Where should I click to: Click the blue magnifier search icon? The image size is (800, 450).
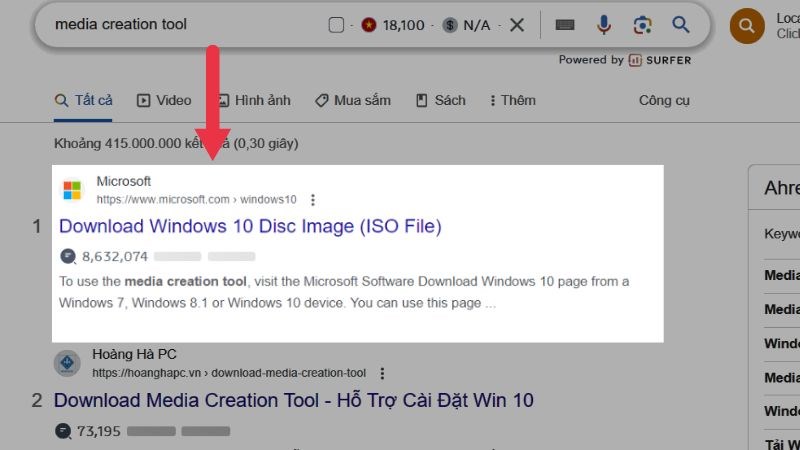pyautogui.click(x=681, y=24)
